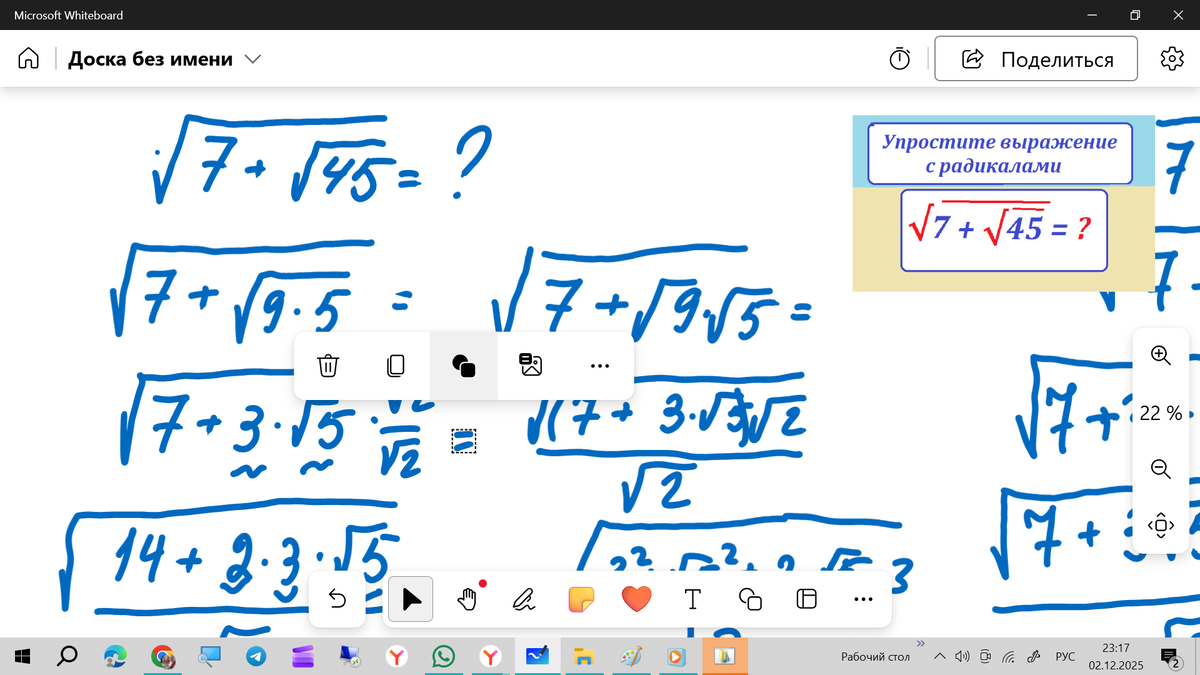Show hidden system tray icons

[939, 657]
